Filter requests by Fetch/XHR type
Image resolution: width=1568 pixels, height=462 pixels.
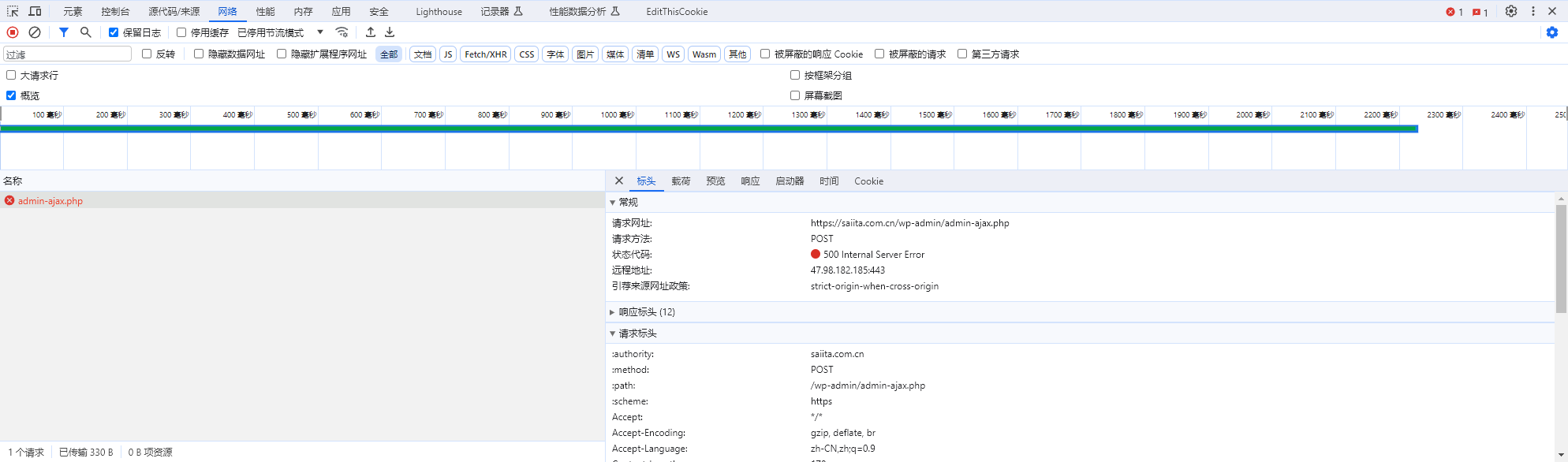pos(485,54)
